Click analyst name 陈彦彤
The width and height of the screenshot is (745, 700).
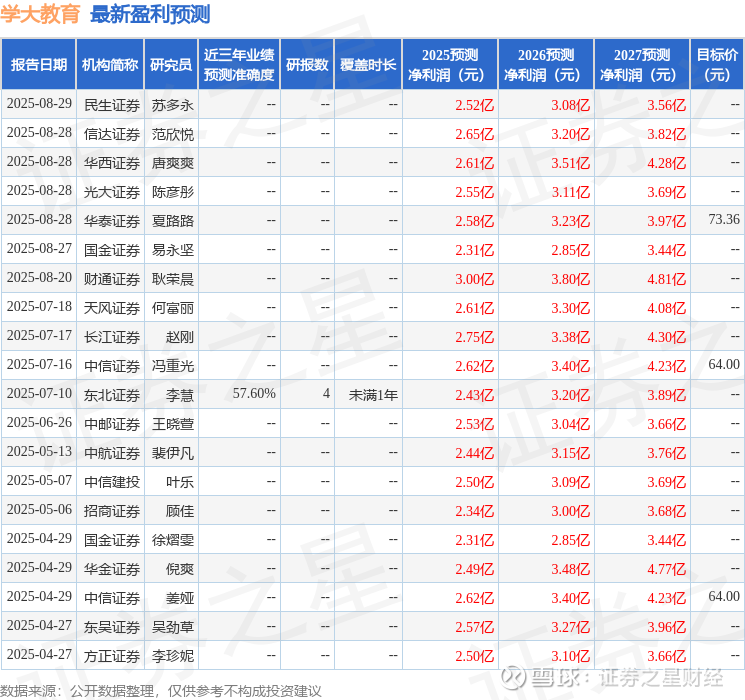172,192
